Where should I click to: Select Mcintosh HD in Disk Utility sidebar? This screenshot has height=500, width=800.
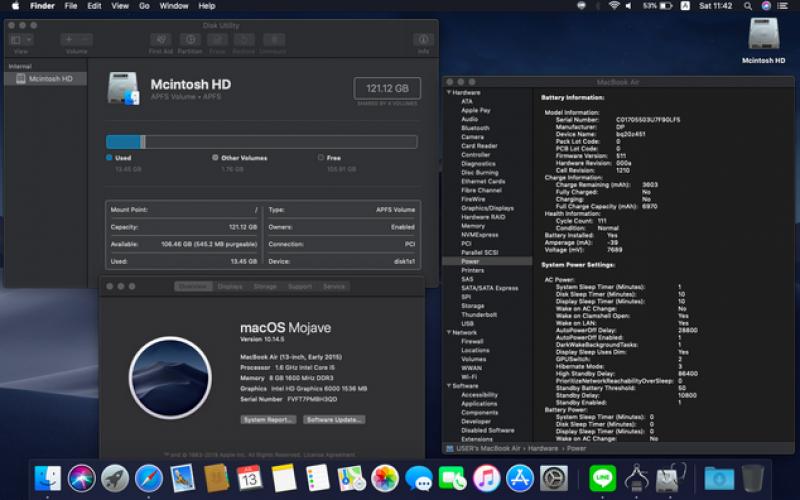point(45,79)
